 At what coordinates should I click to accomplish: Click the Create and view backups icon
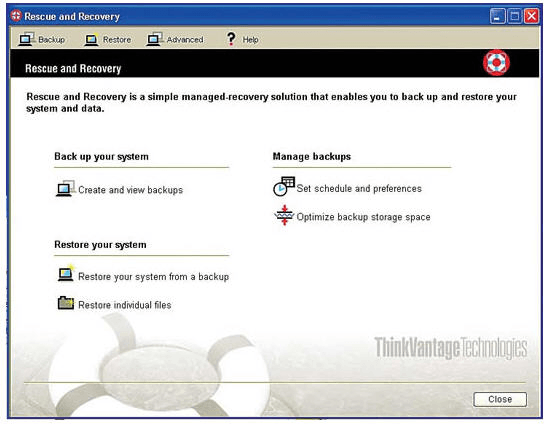pos(65,189)
